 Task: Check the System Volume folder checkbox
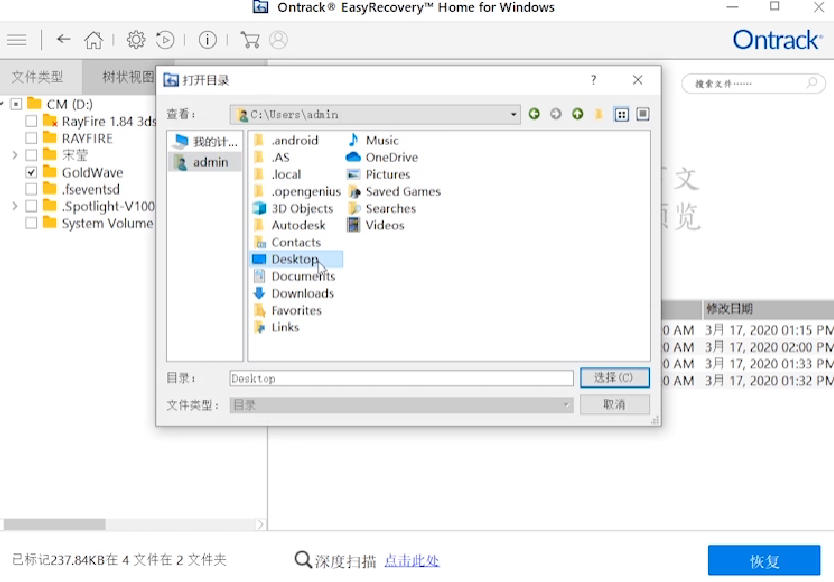(x=33, y=223)
